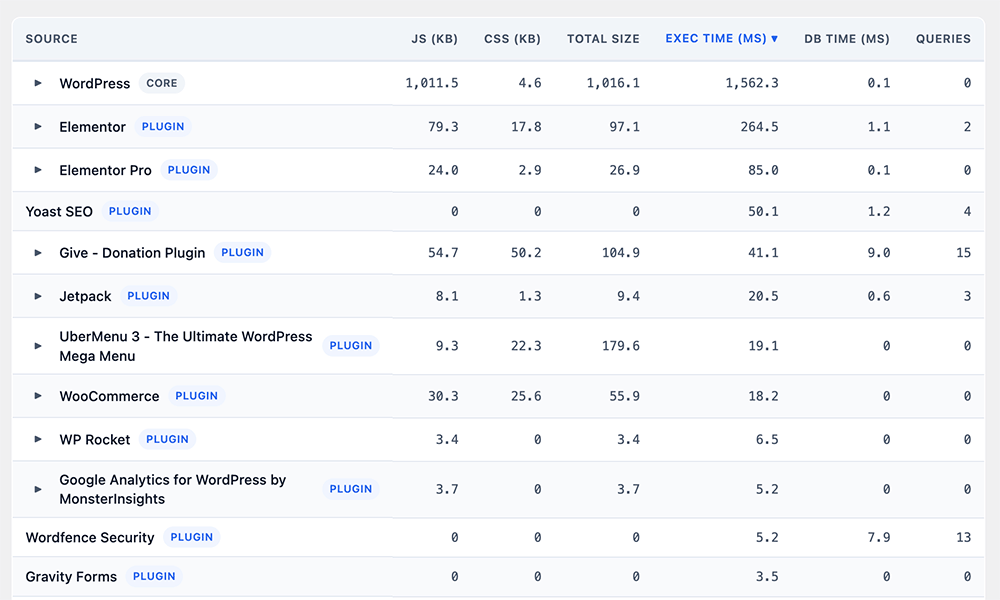Expand Give - Donation Plugin row

pos(38,252)
